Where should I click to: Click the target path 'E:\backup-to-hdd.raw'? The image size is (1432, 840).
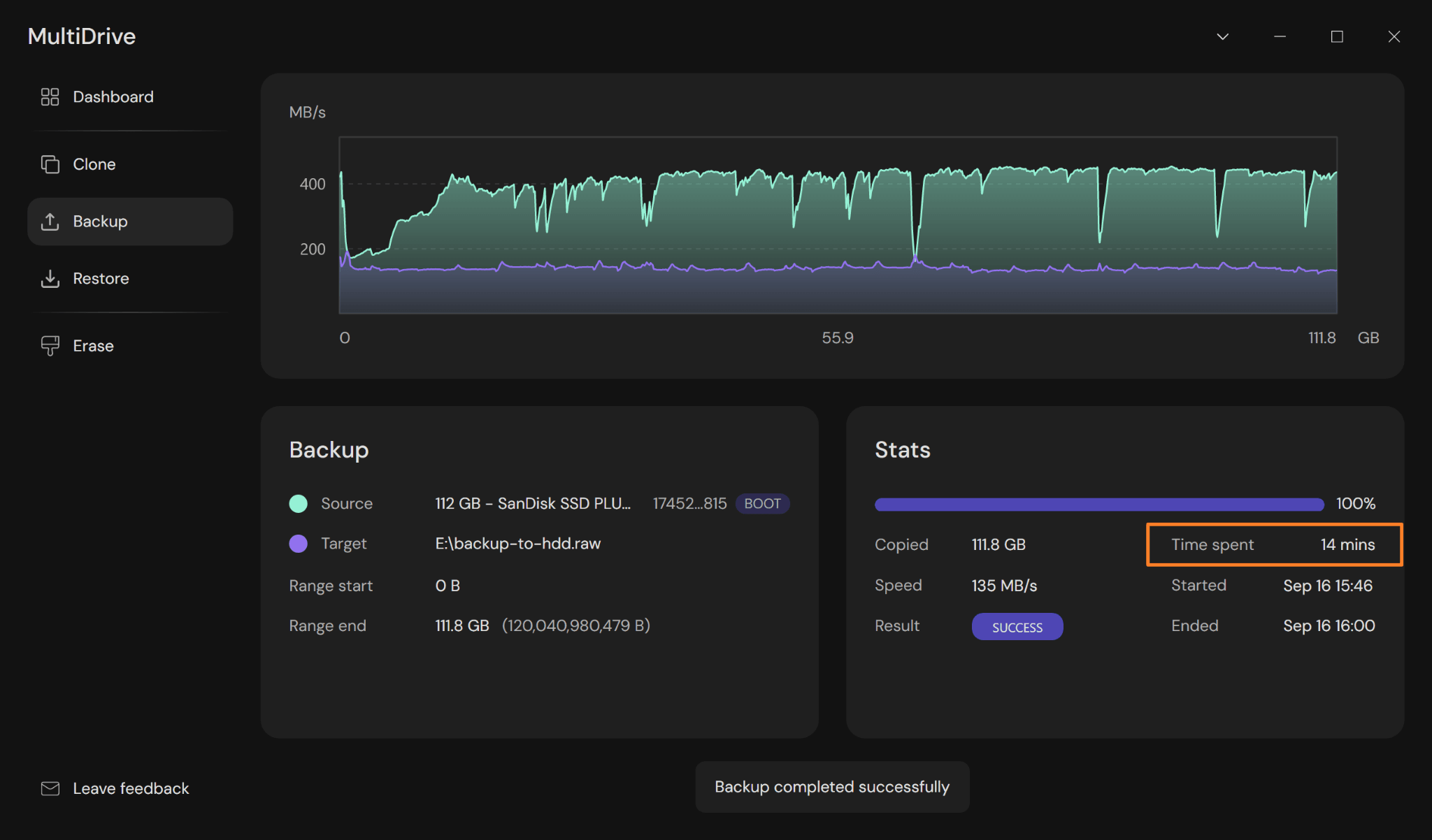pos(518,544)
